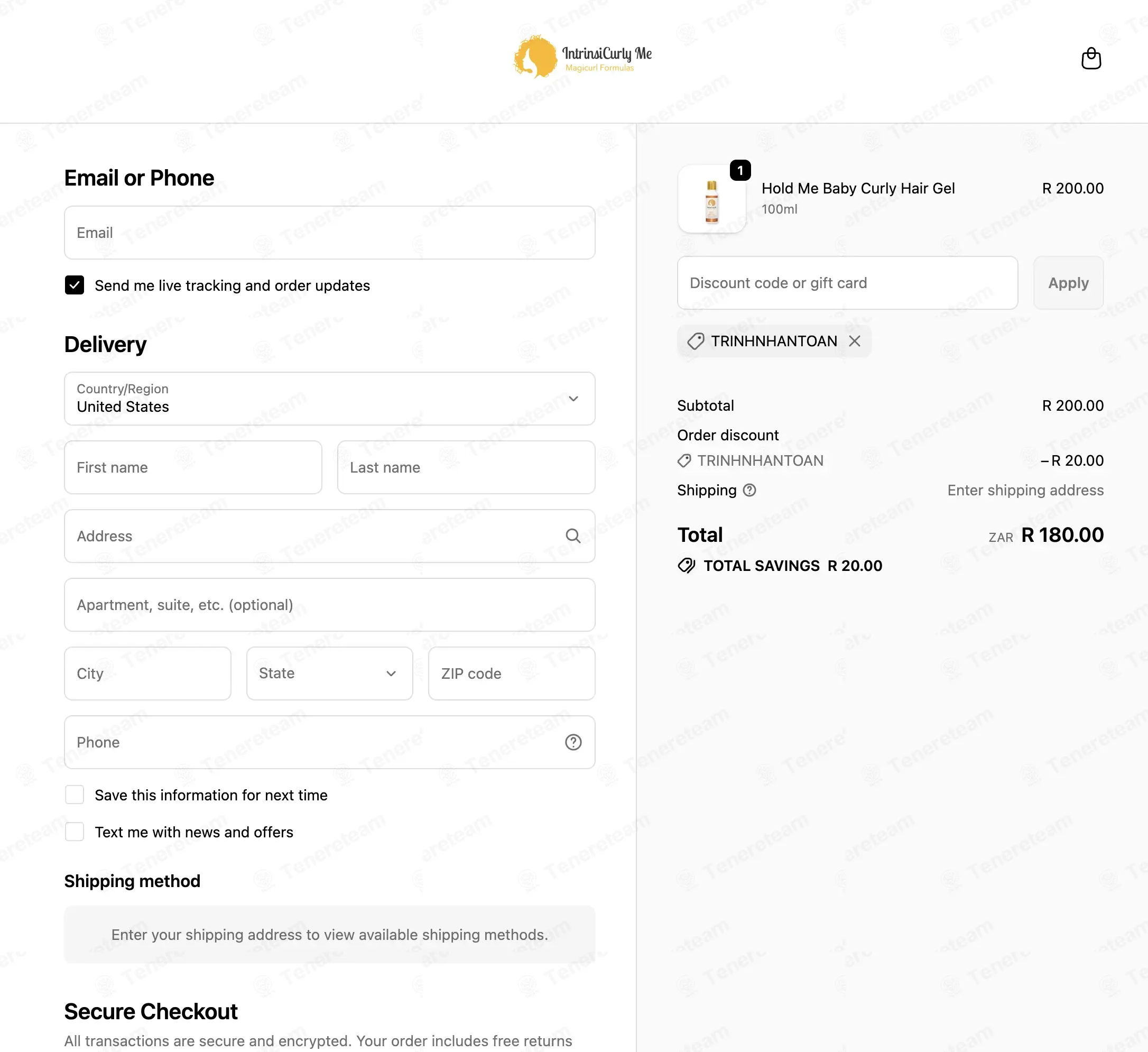Enable Text me with news and offers
The image size is (1148, 1052).
(74, 831)
